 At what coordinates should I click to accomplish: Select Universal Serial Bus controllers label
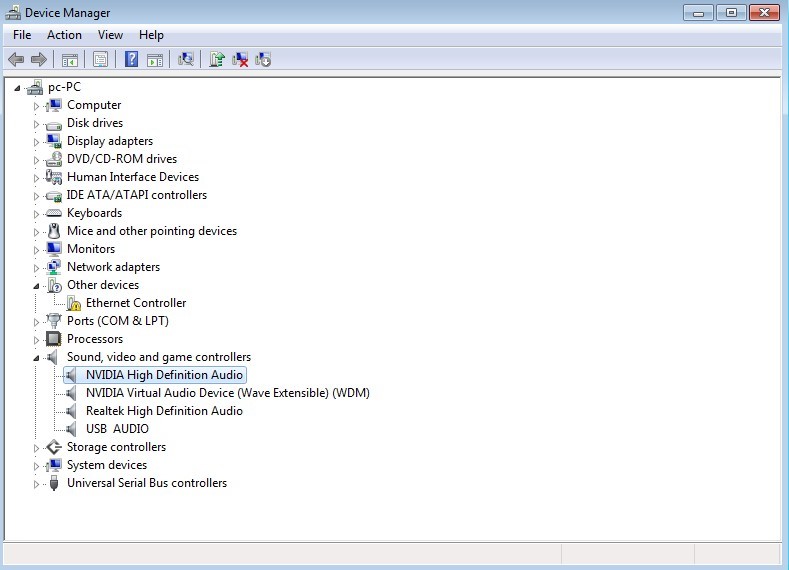147,483
